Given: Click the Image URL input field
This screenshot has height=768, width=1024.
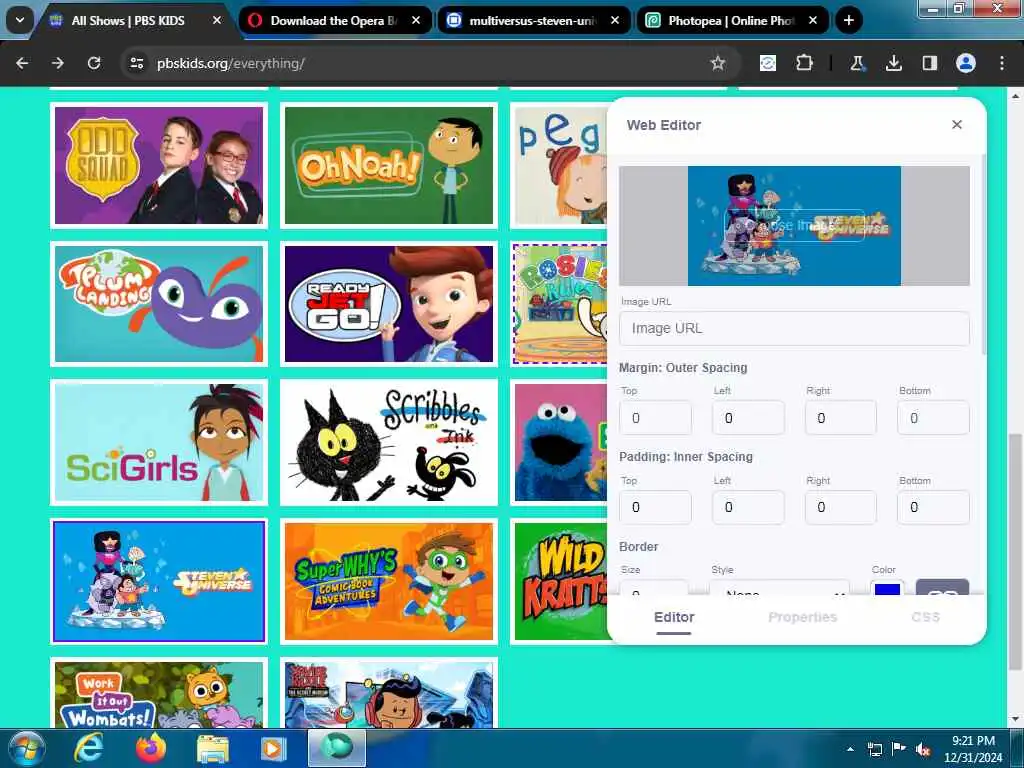Looking at the screenshot, I should click(794, 328).
